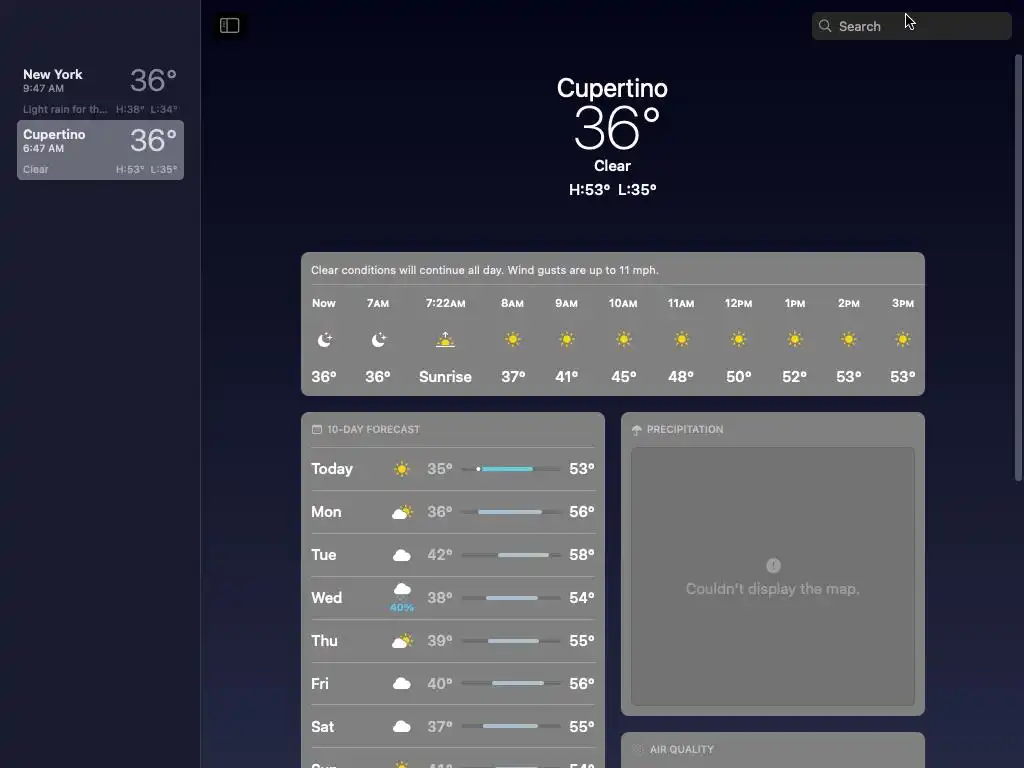Click the sun icon under 3PM
The width and height of the screenshot is (1024, 768).
(903, 340)
